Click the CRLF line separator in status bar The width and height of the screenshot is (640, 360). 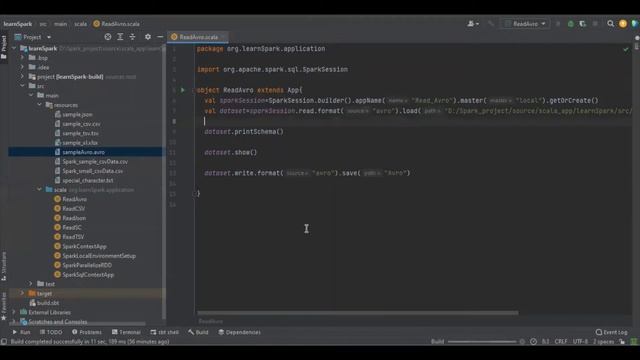(x=561, y=341)
